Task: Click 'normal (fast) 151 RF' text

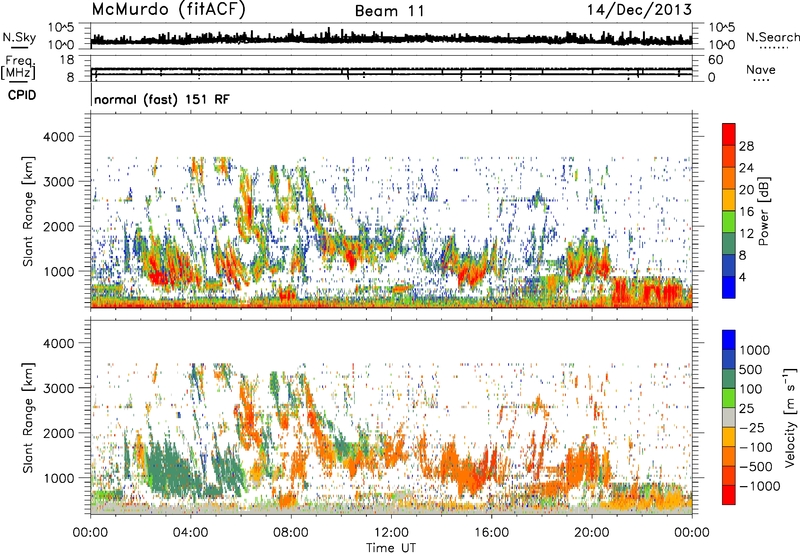Action: (162, 99)
